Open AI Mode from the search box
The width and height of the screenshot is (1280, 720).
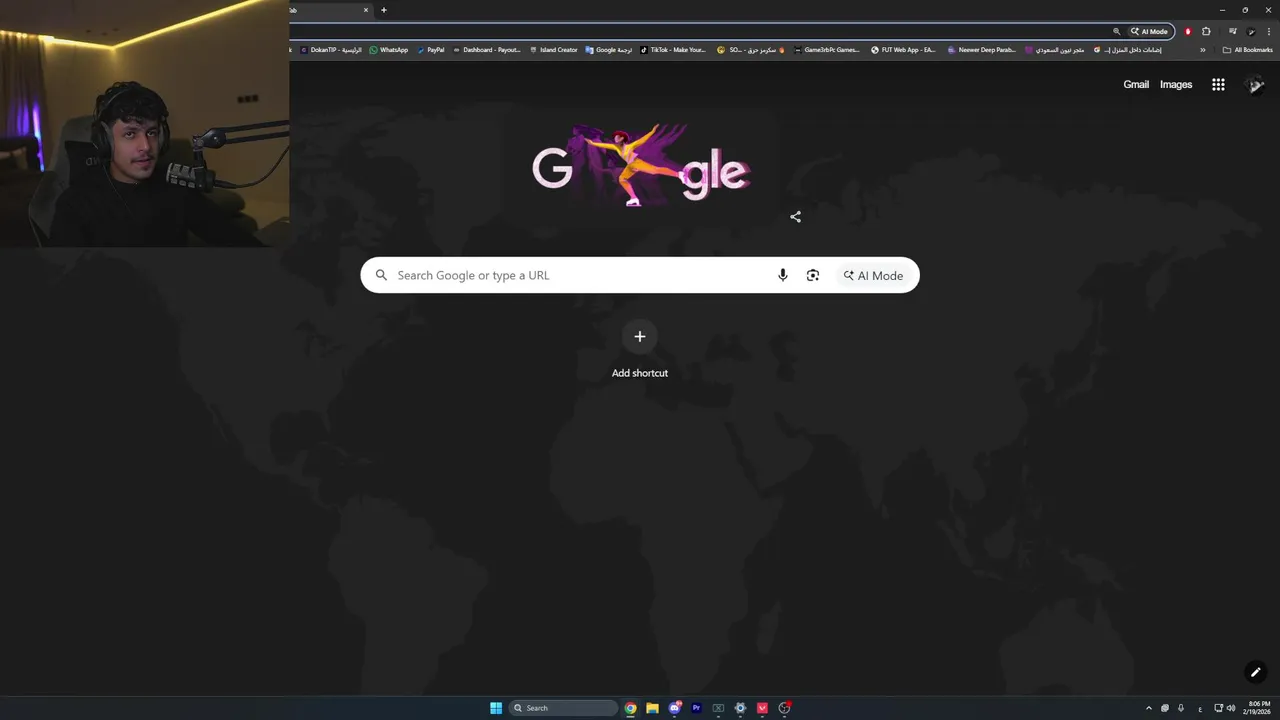pos(873,275)
